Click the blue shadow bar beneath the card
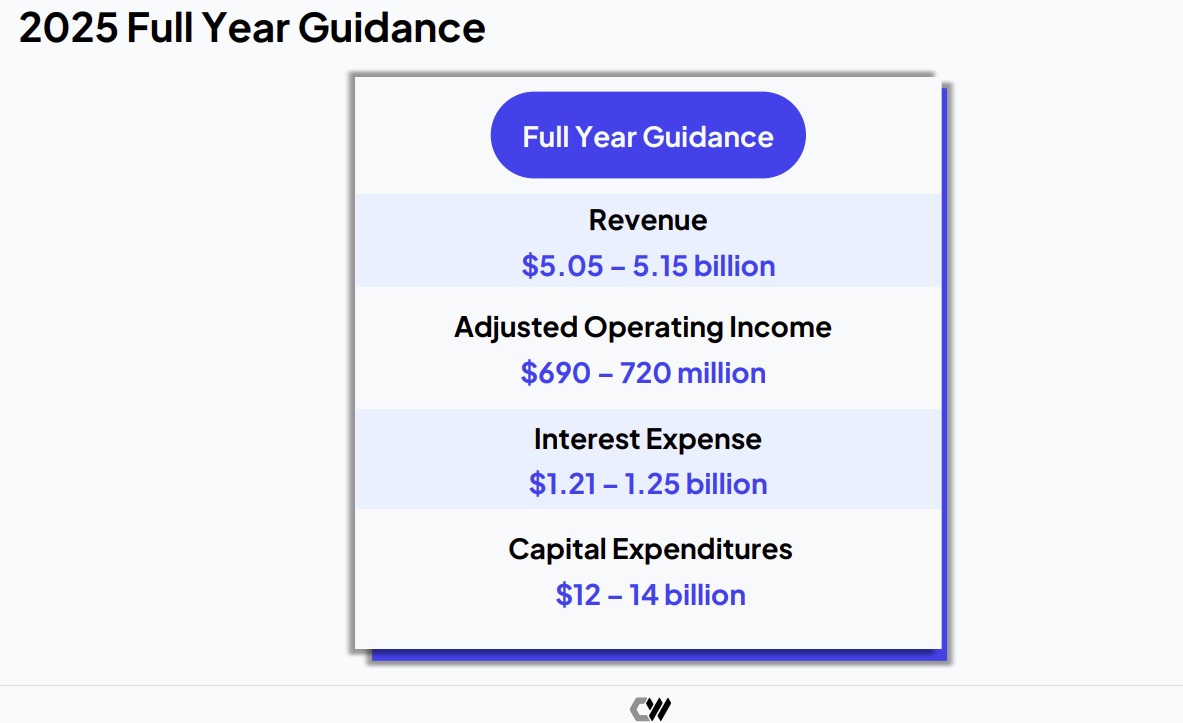 pyautogui.click(x=655, y=656)
